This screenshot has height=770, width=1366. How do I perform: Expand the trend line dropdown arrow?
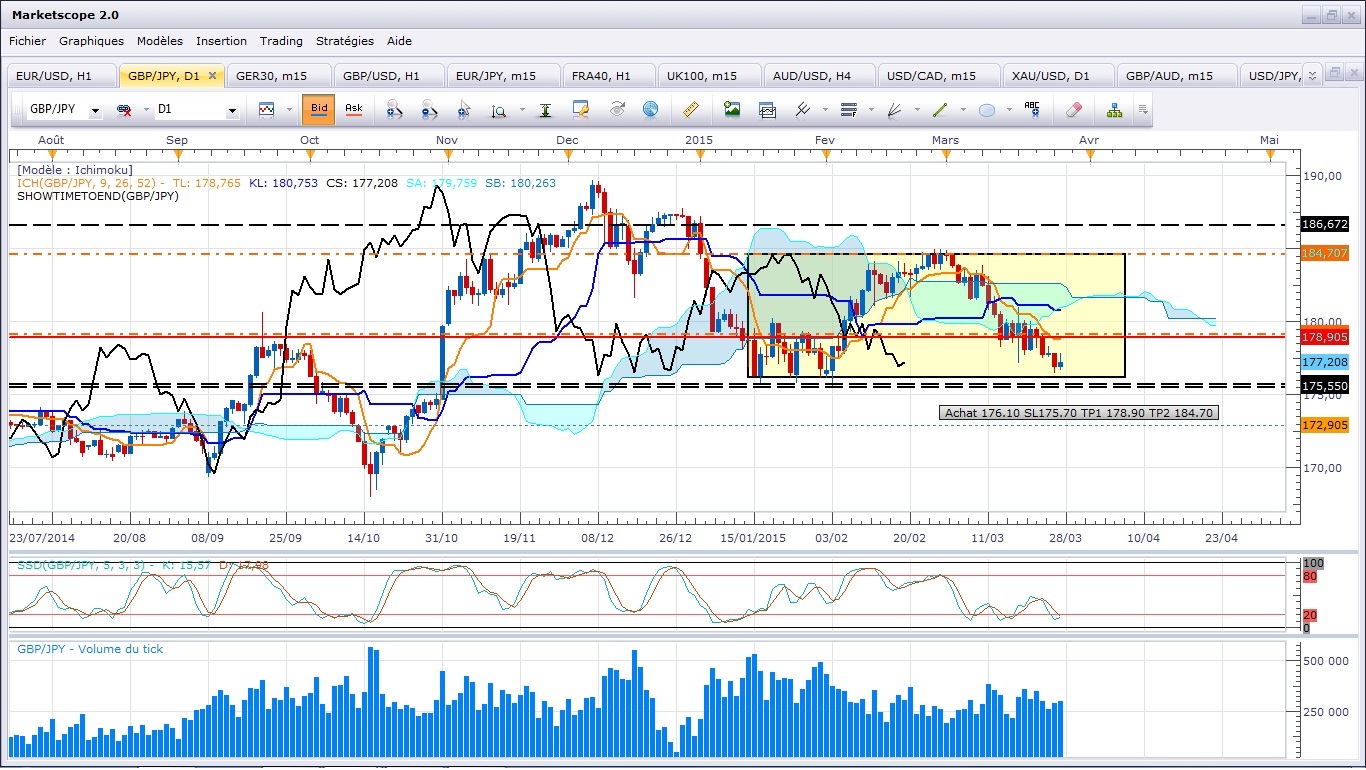(963, 110)
